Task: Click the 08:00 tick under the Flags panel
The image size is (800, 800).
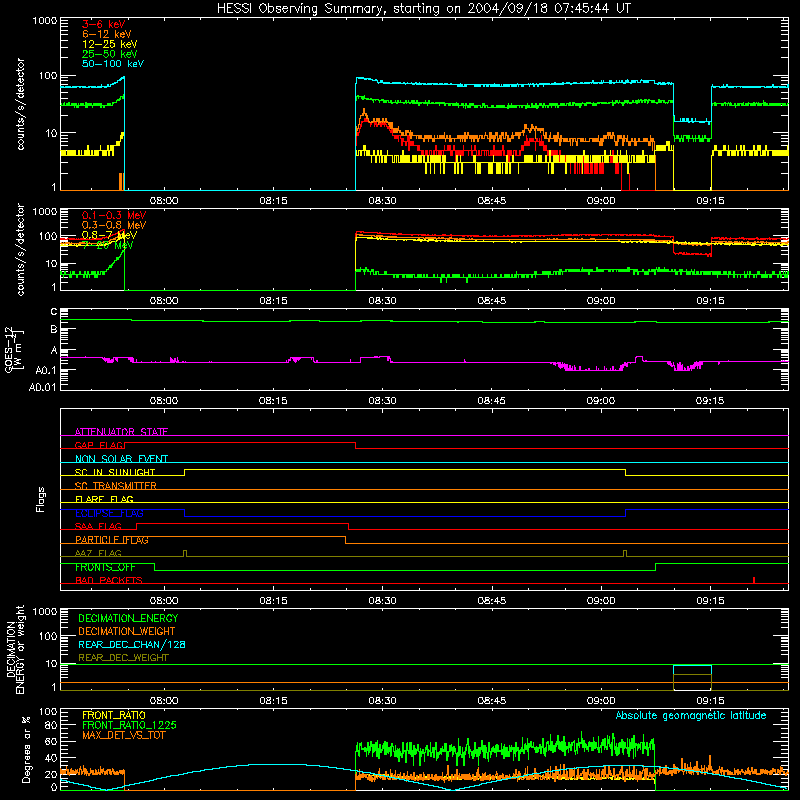Action: click(164, 601)
